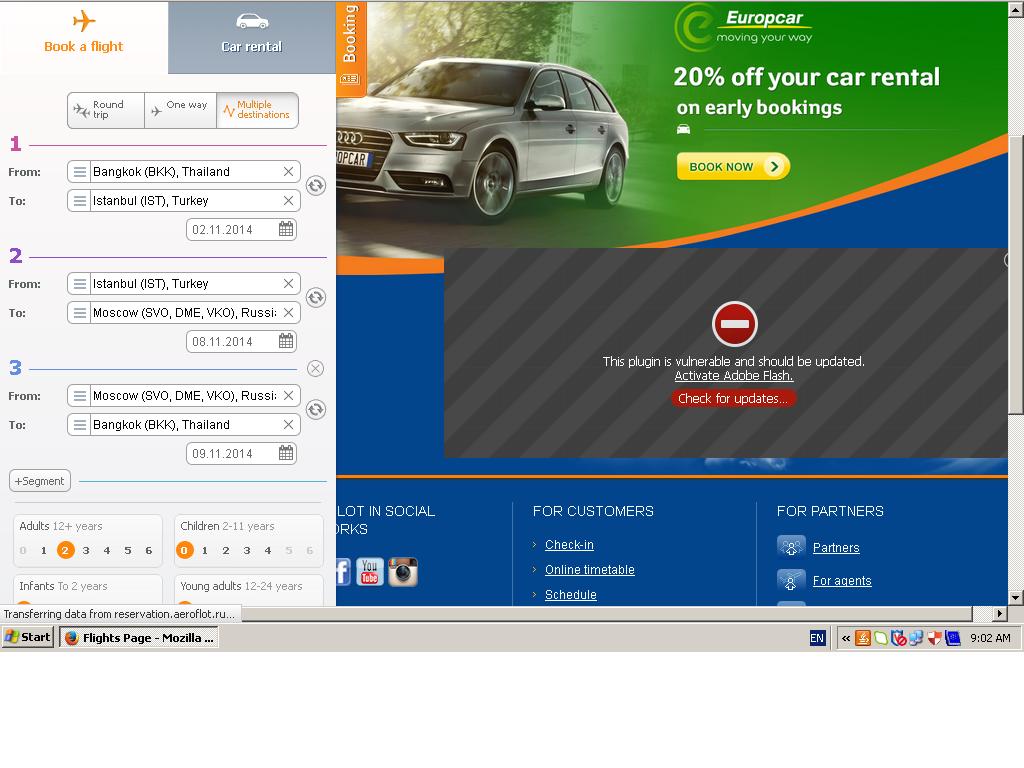
Task: Clear segment 2 To Moscow field
Action: [x=288, y=313]
